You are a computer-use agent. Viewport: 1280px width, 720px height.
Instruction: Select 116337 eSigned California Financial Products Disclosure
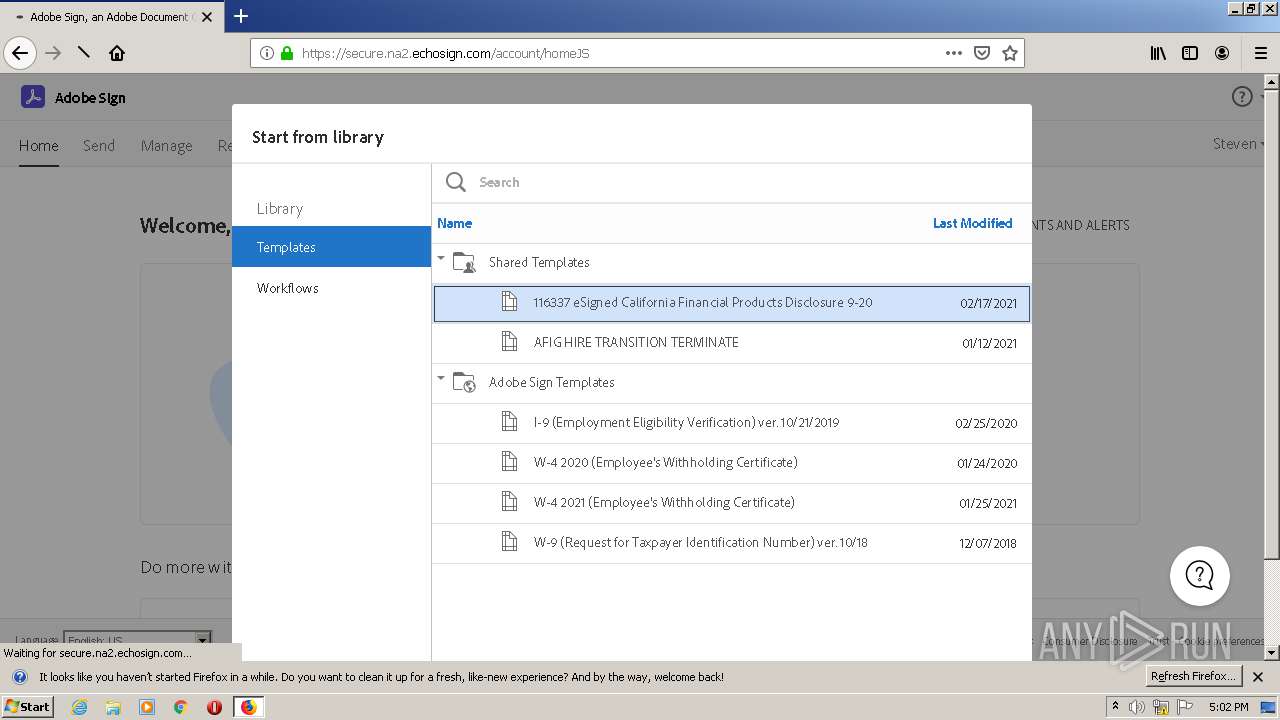731,303
